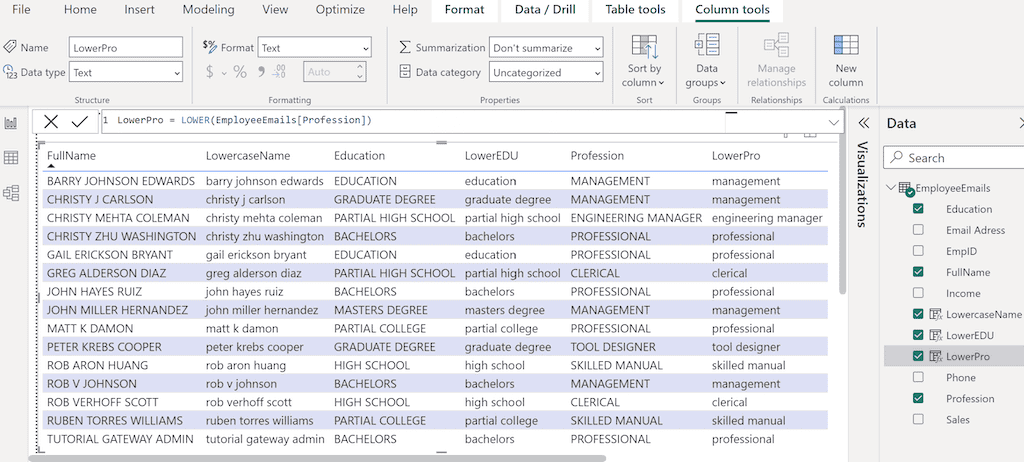Cancel formula edit with X icon
Screen dimensions: 1024x462
click(x=51, y=121)
